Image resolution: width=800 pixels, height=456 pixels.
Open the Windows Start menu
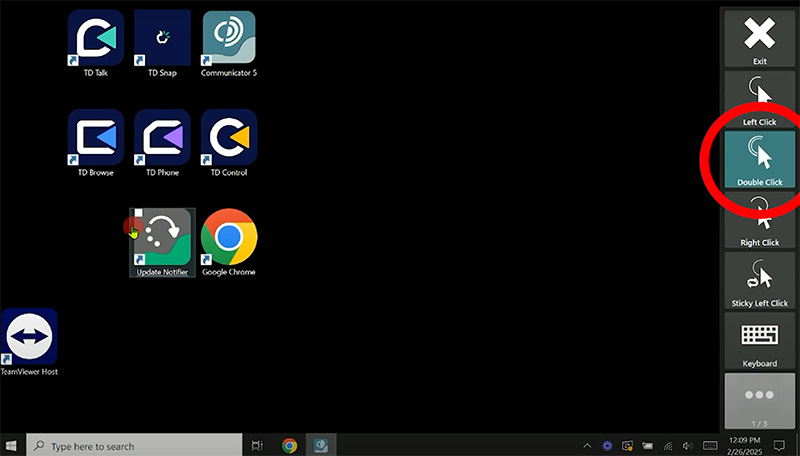pos(12,446)
